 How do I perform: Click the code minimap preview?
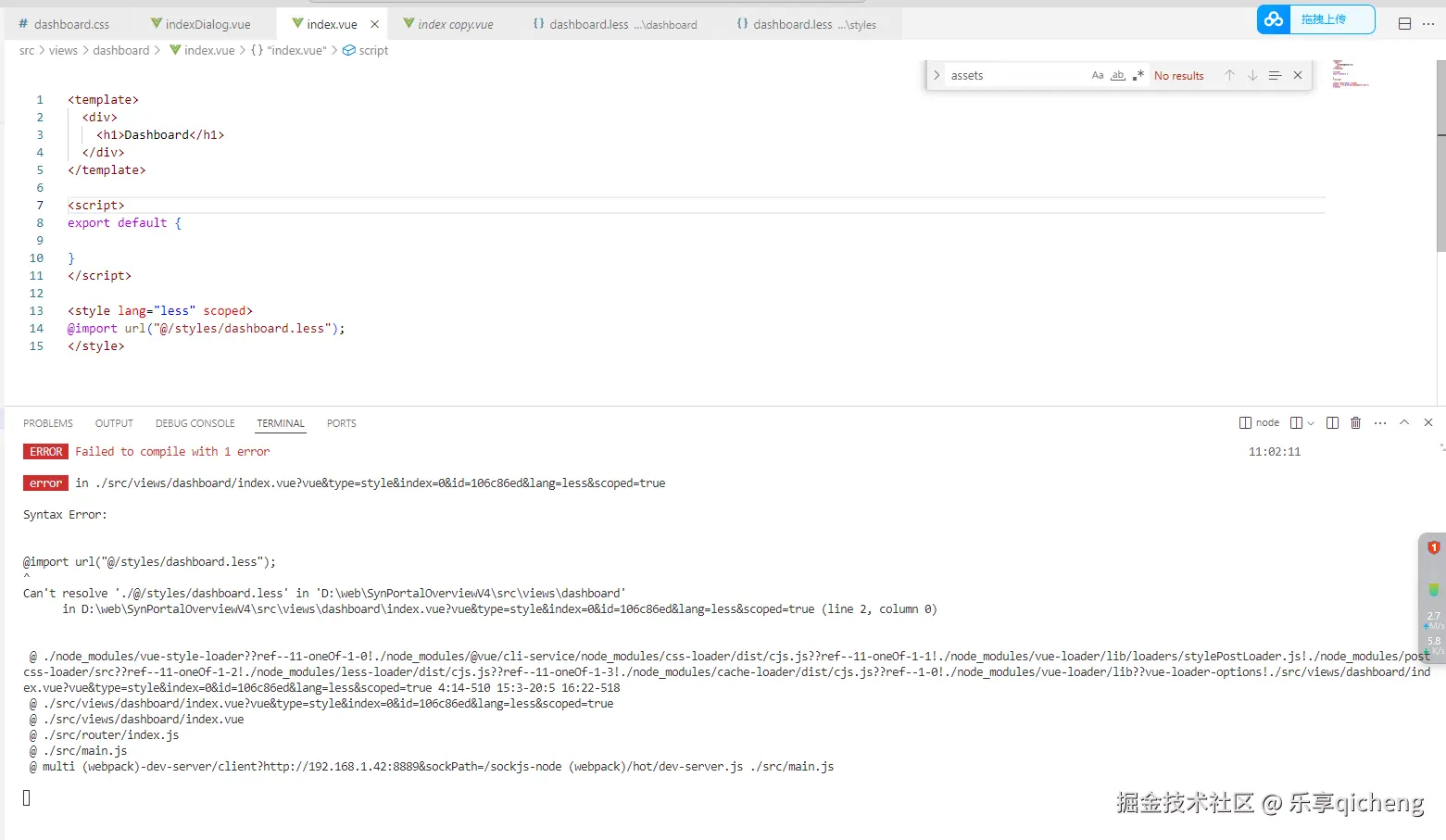pos(1350,74)
